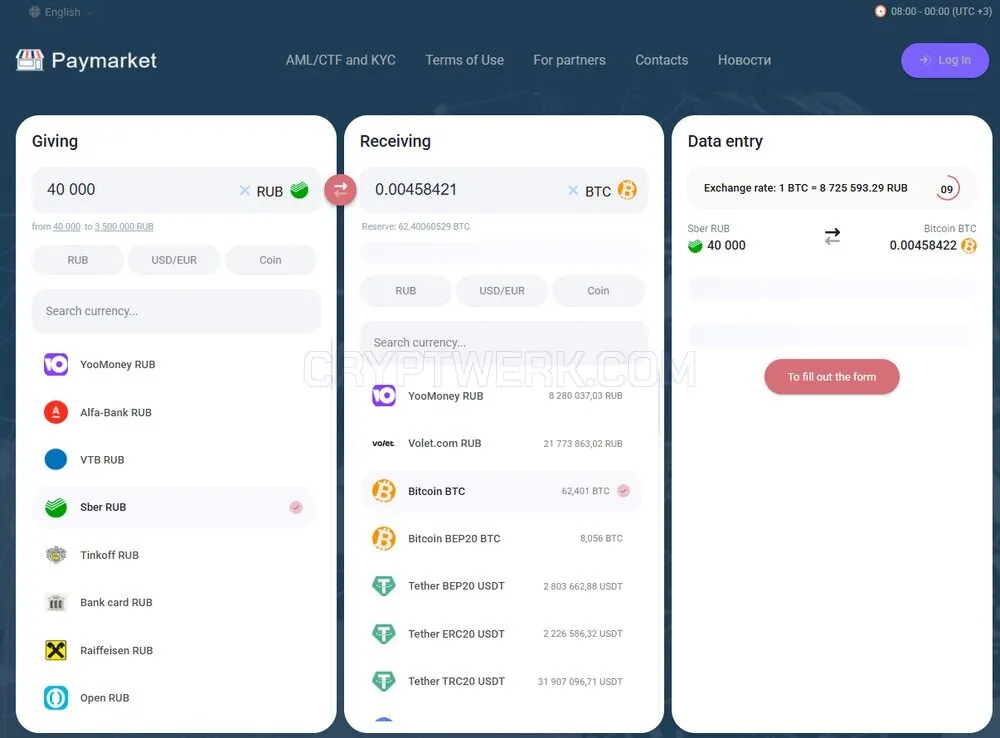Clear the Receiving amount with X icon
The image size is (1000, 738).
click(x=573, y=190)
